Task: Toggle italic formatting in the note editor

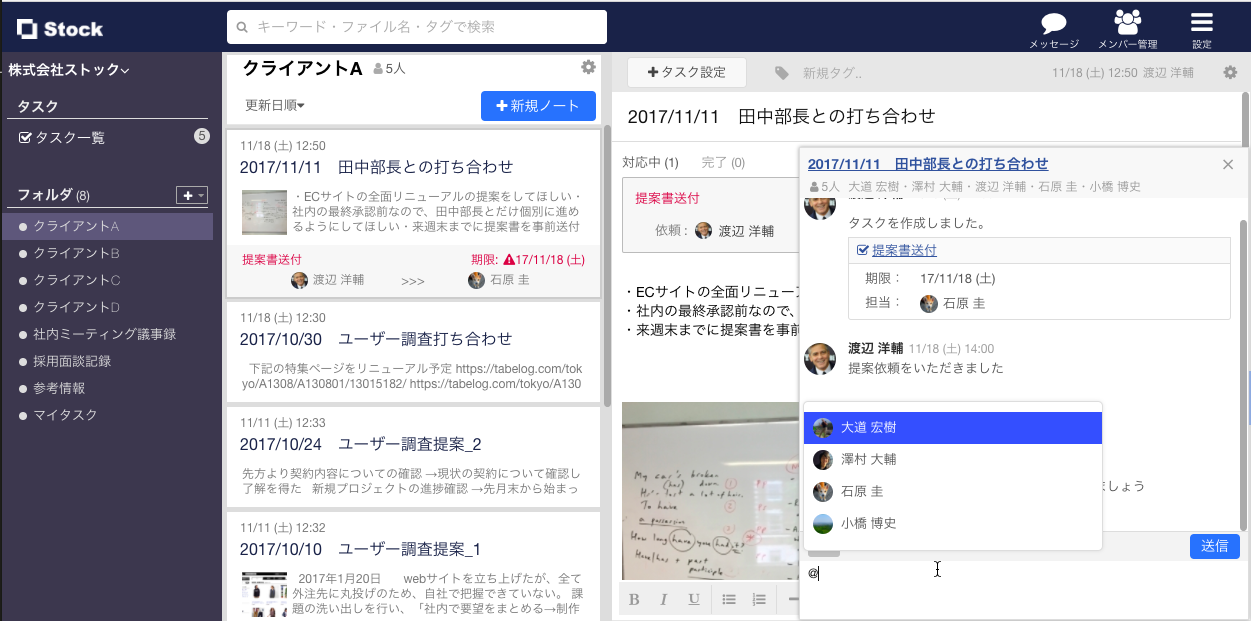Action: click(663, 599)
